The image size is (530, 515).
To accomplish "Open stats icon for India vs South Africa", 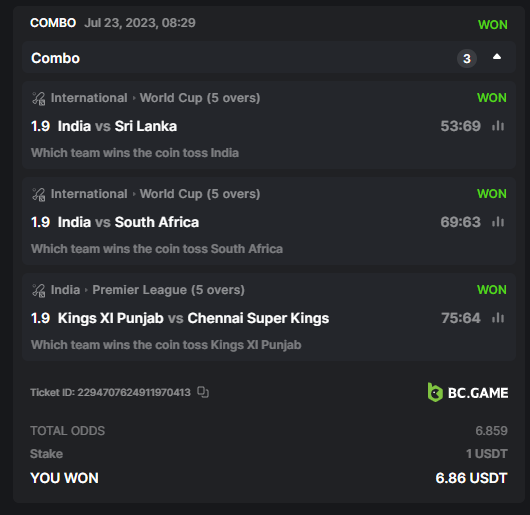I will (x=498, y=222).
